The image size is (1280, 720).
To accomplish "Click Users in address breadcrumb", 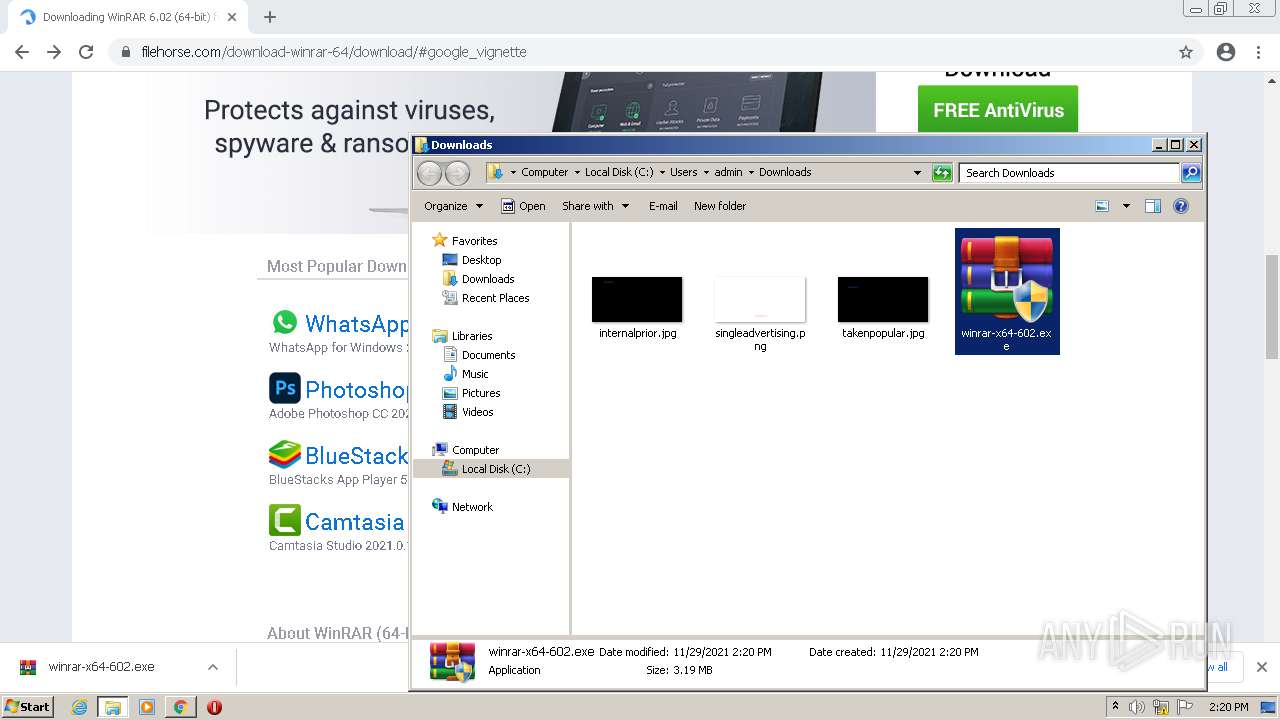I will click(684, 173).
